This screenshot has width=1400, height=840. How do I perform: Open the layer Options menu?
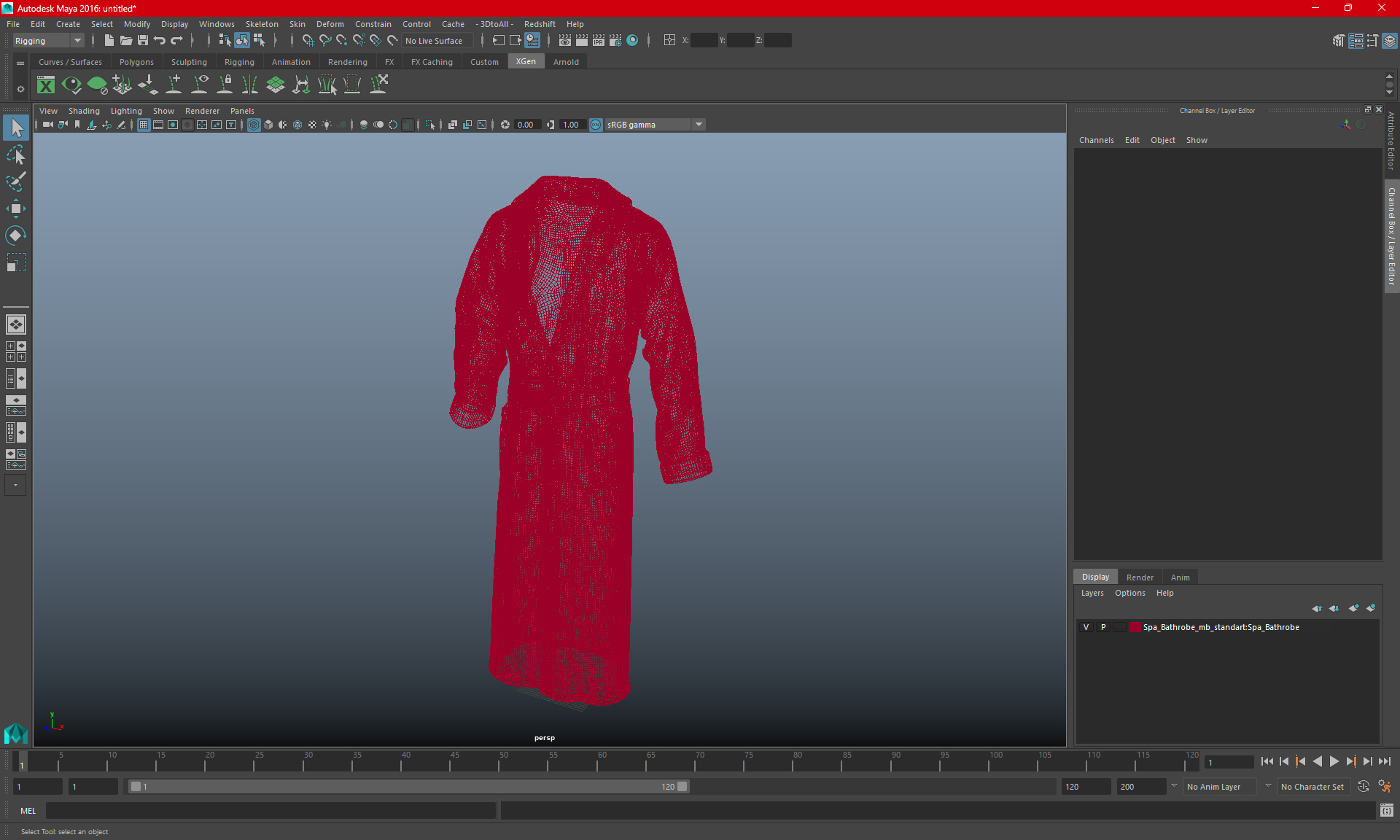pos(1129,593)
